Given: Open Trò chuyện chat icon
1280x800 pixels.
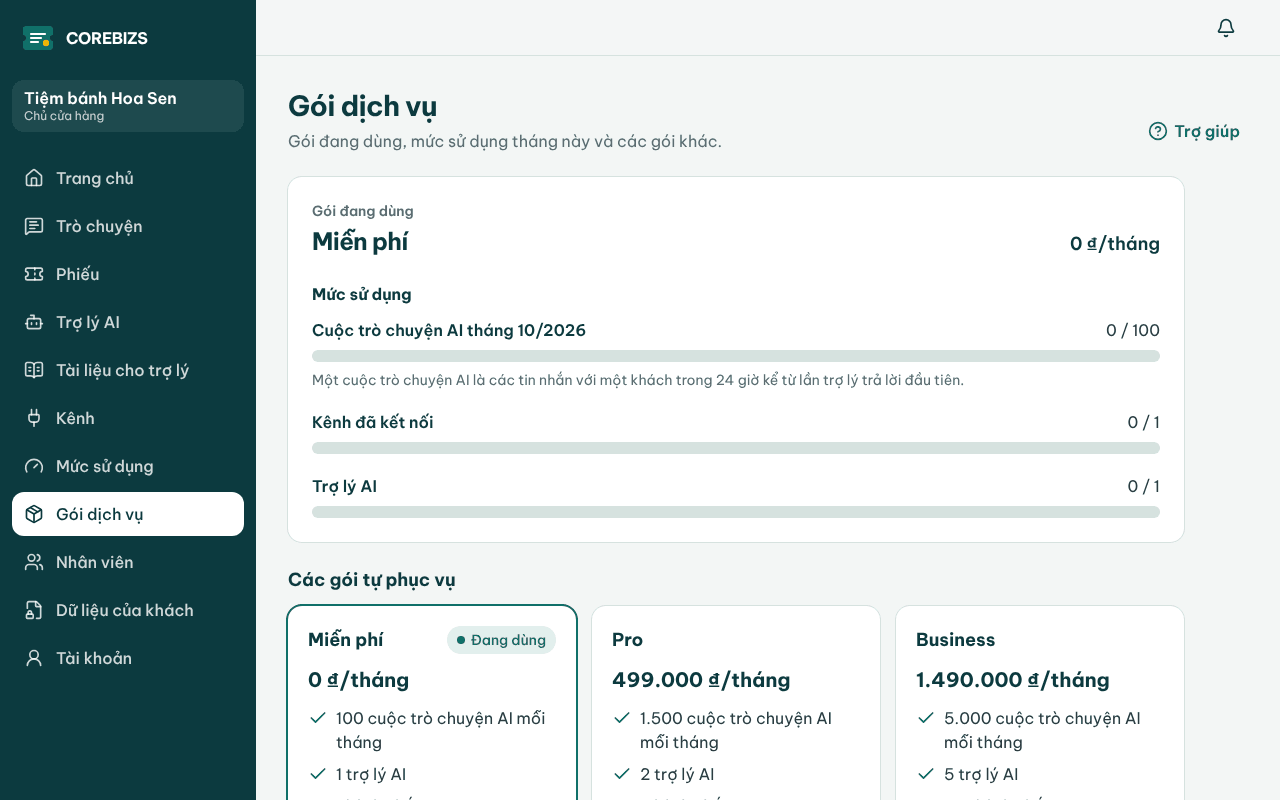Looking at the screenshot, I should [34, 226].
